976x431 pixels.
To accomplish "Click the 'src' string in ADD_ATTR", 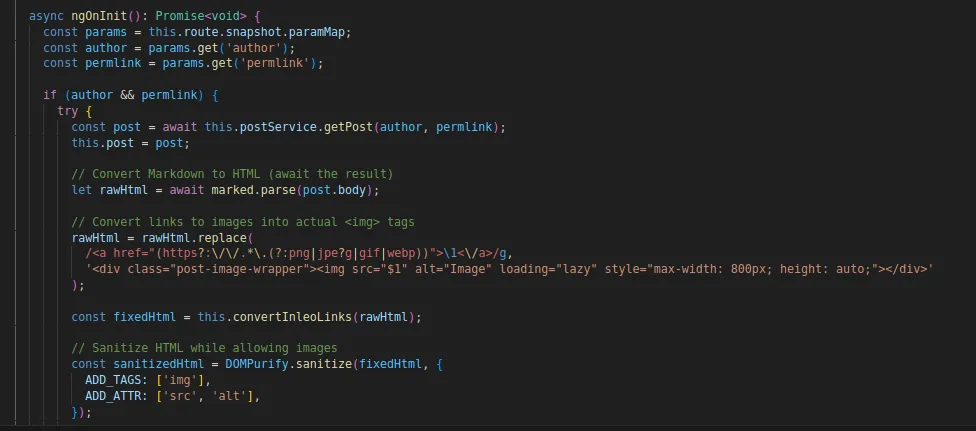I will (x=183, y=396).
